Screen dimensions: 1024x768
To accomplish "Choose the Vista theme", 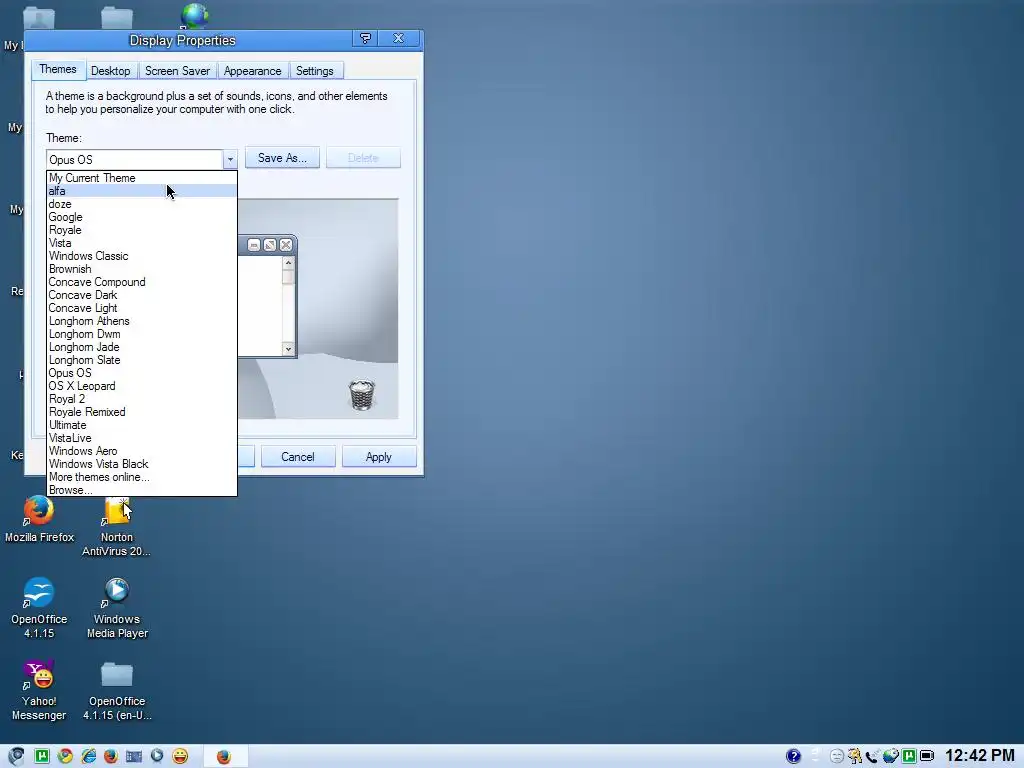I will (142, 243).
